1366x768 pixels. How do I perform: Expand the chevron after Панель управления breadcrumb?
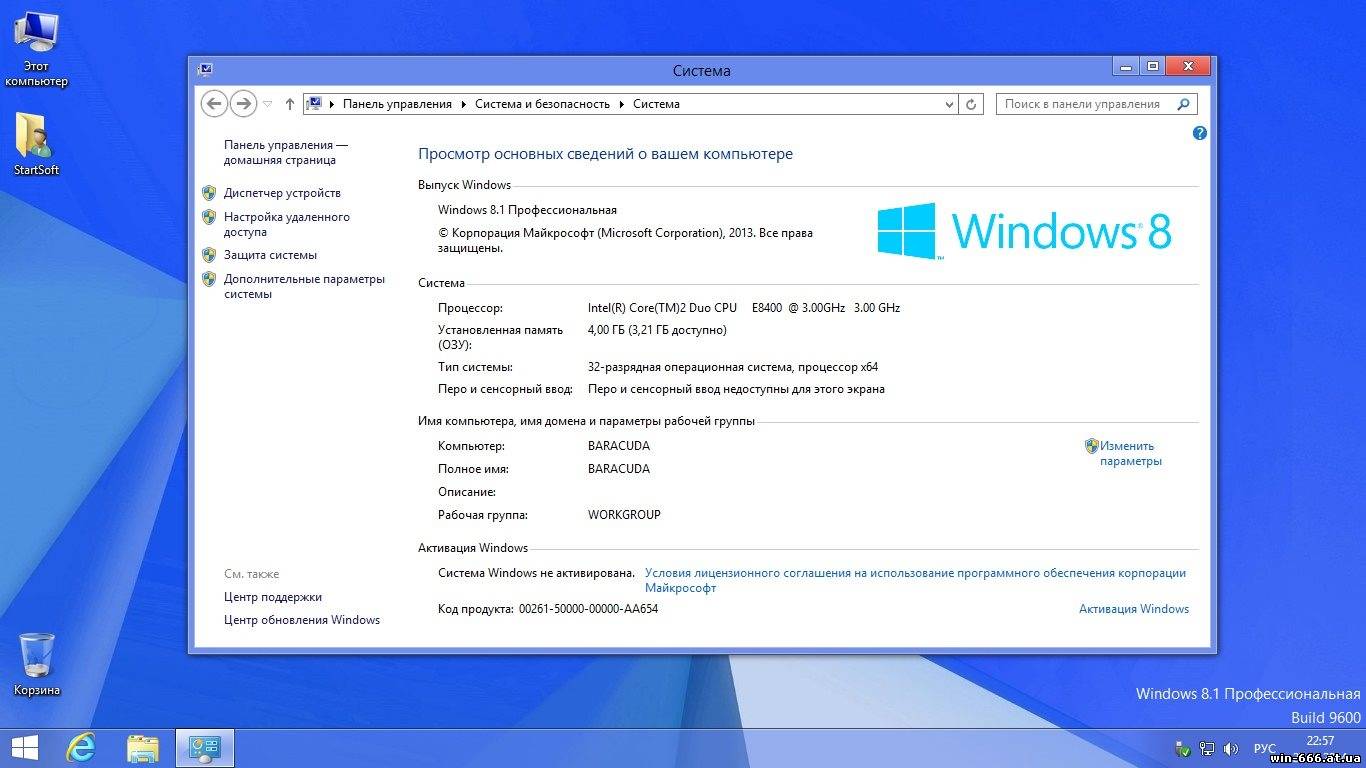[x=463, y=104]
